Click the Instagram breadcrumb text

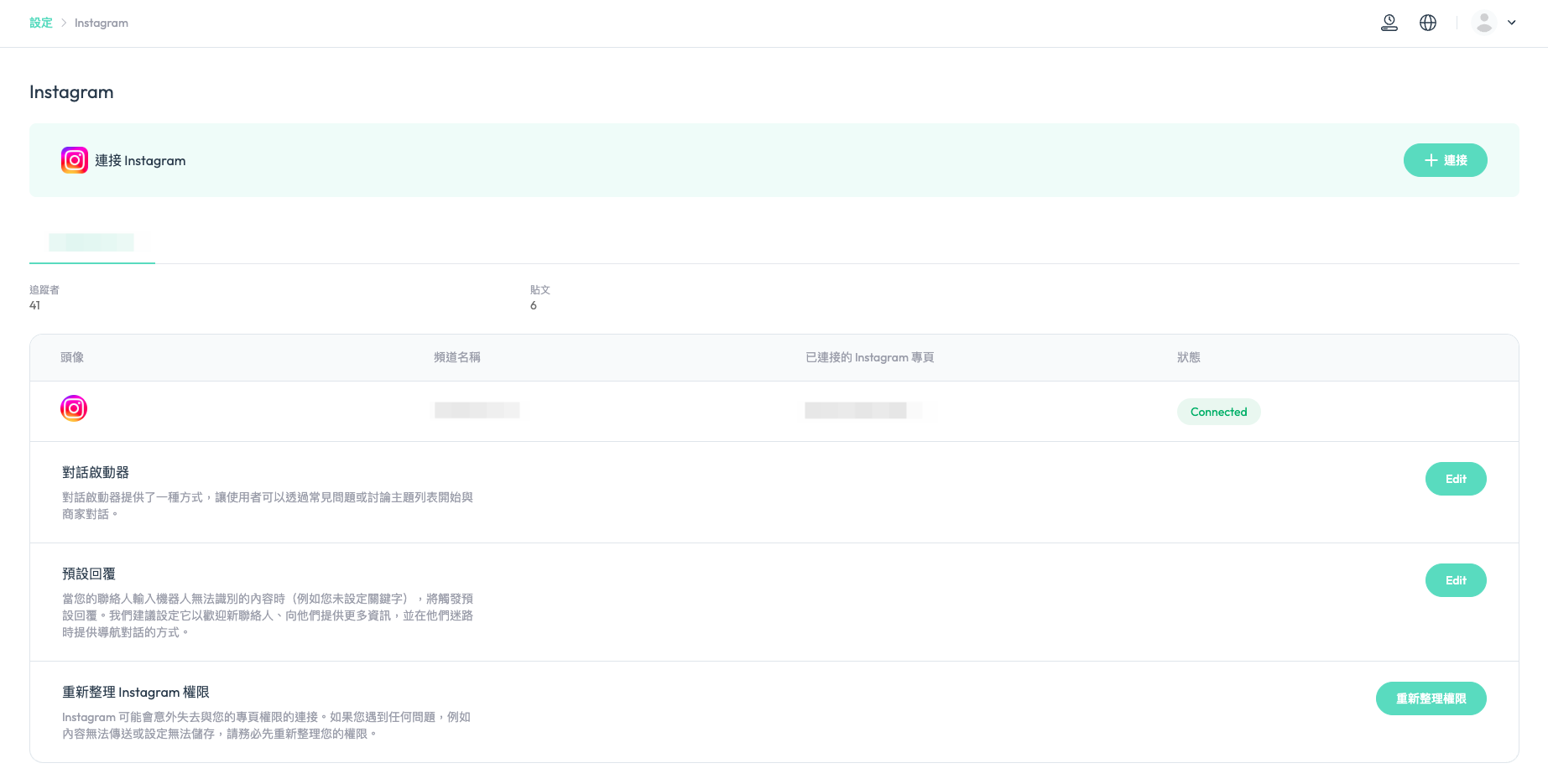click(x=102, y=23)
